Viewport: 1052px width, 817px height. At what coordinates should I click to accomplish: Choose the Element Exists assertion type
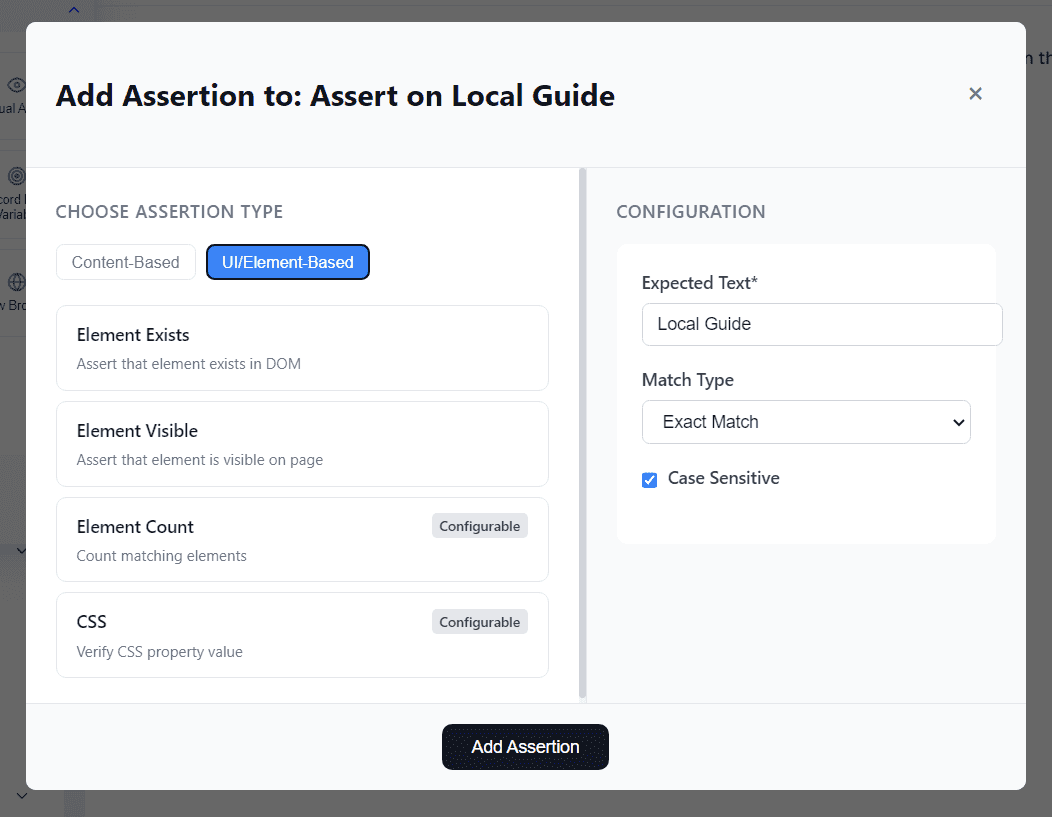pyautogui.click(x=302, y=347)
